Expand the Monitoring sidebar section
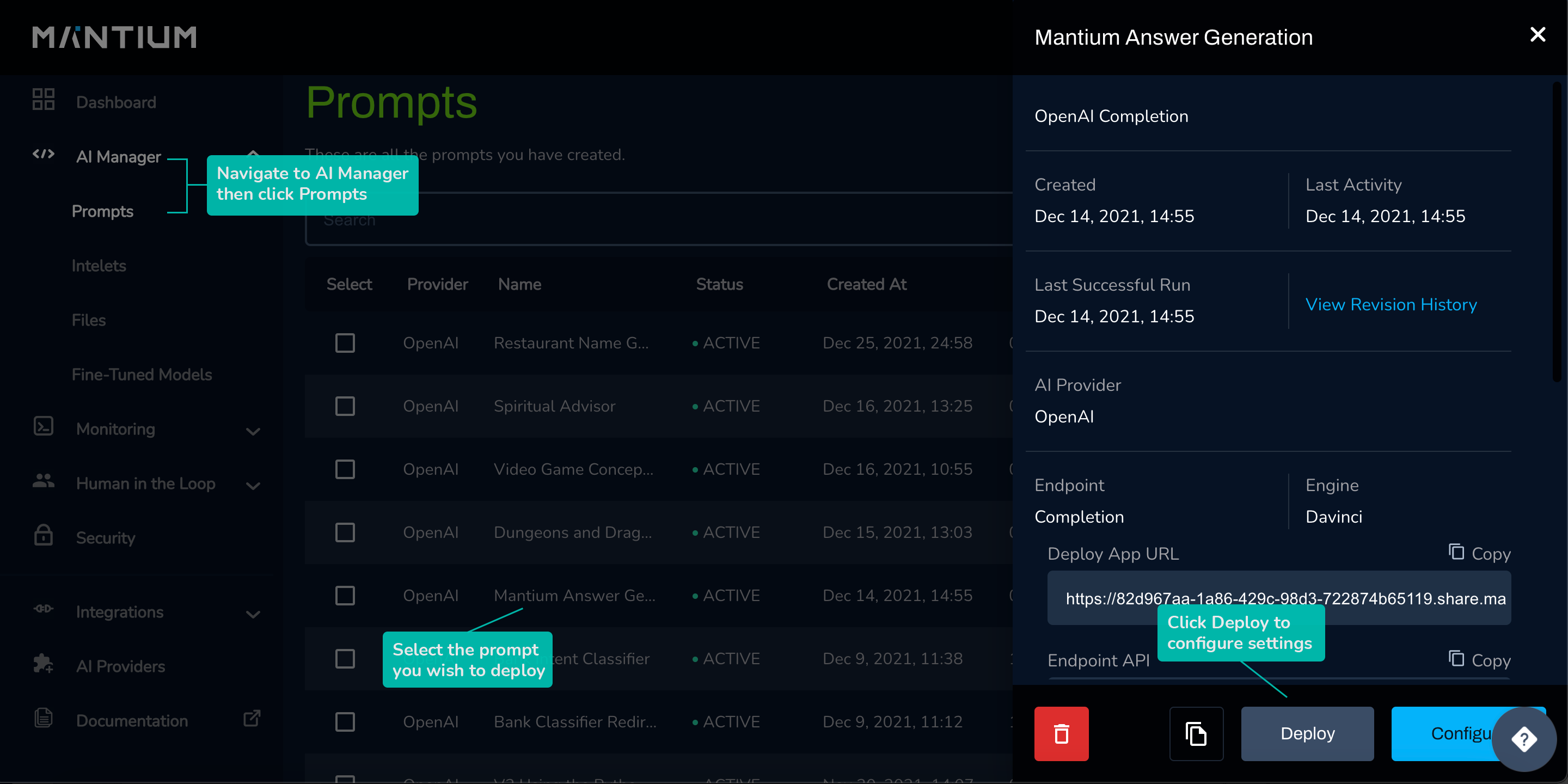Viewport: 1568px width, 784px height. tap(253, 431)
